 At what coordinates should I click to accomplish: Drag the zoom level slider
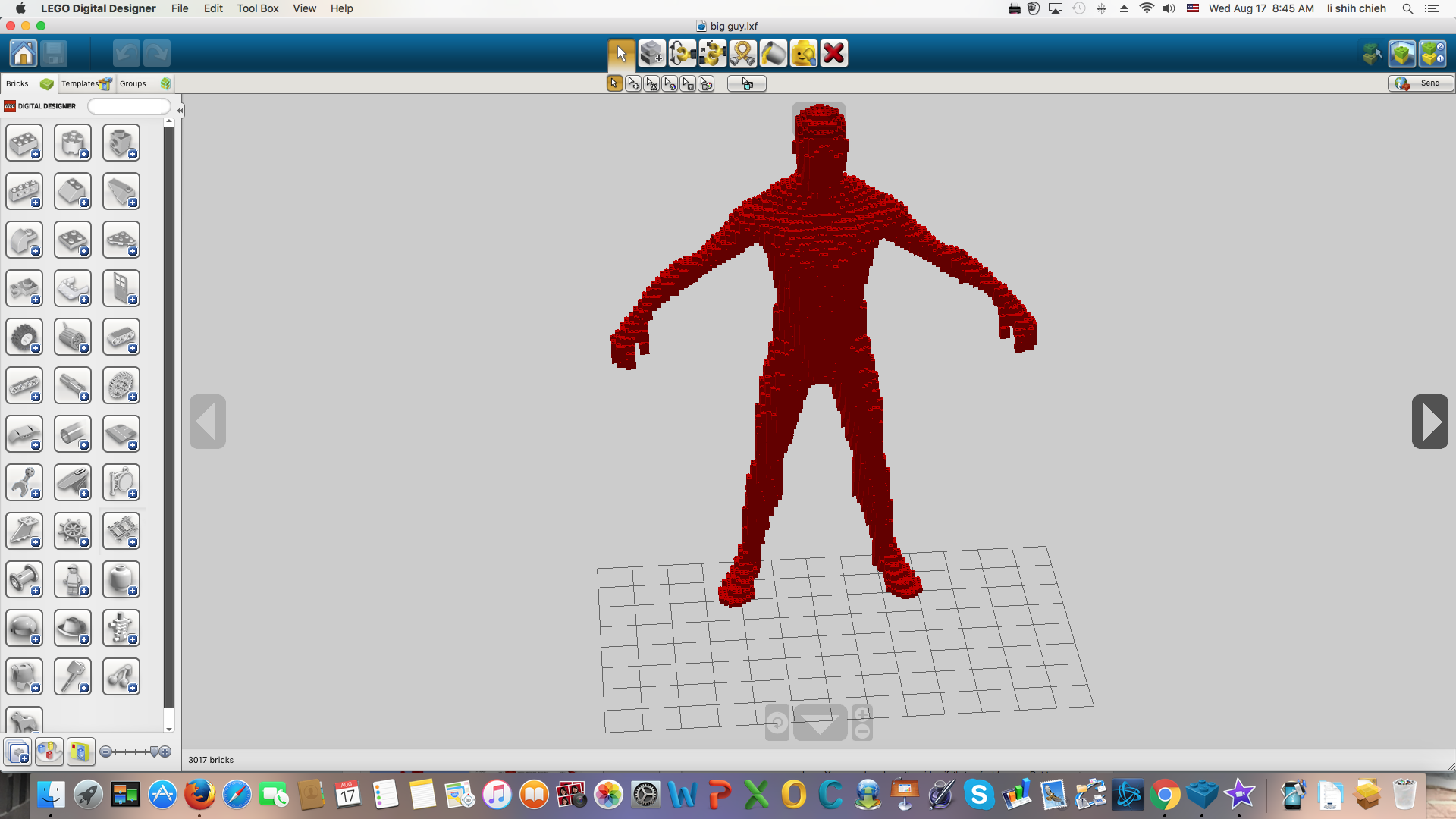pos(149,752)
